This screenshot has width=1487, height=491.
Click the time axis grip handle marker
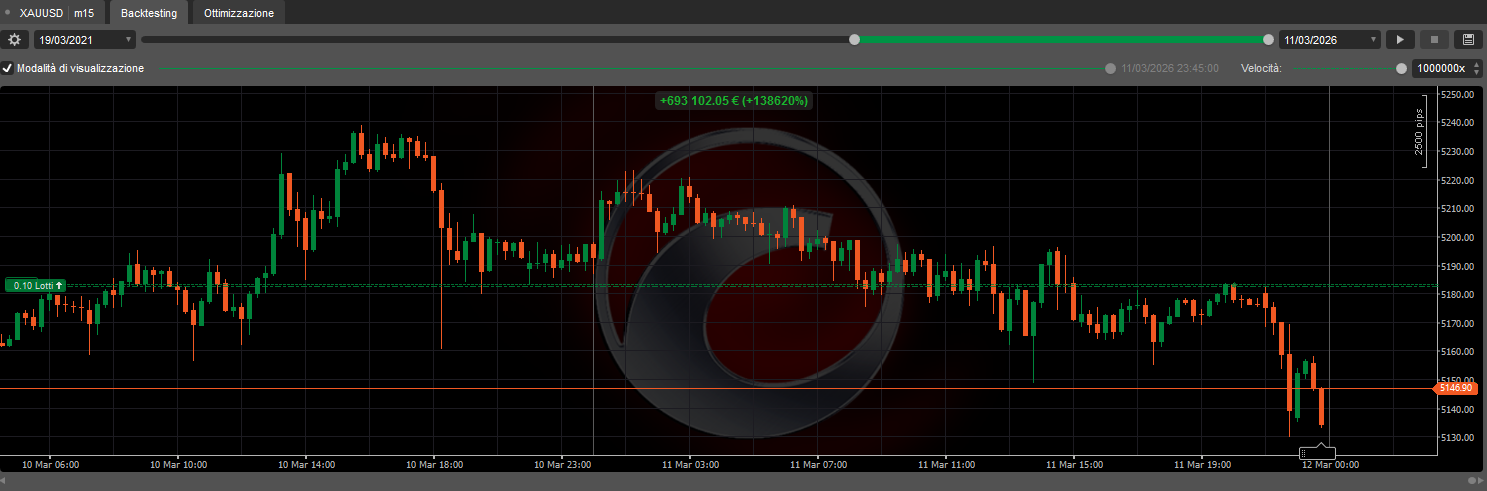pos(1317,453)
